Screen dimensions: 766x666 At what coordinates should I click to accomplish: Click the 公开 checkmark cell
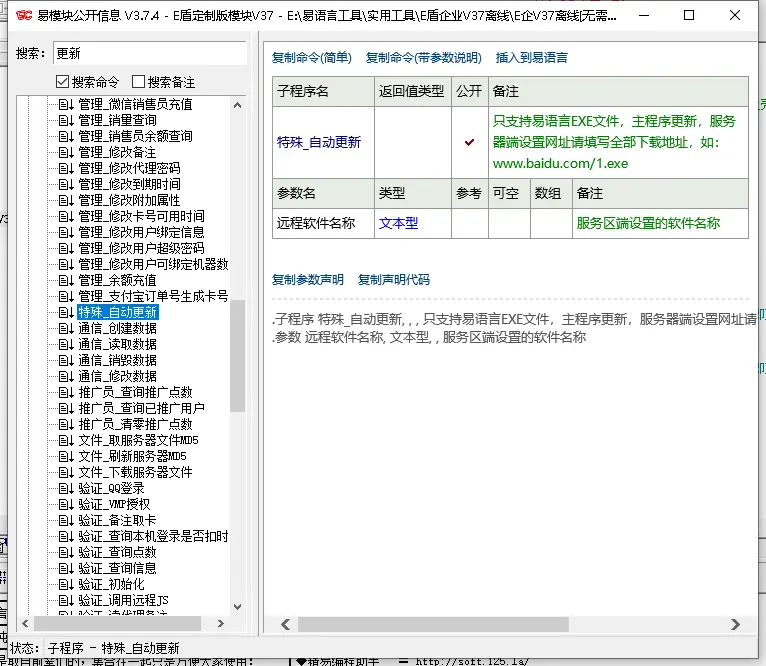click(x=469, y=142)
